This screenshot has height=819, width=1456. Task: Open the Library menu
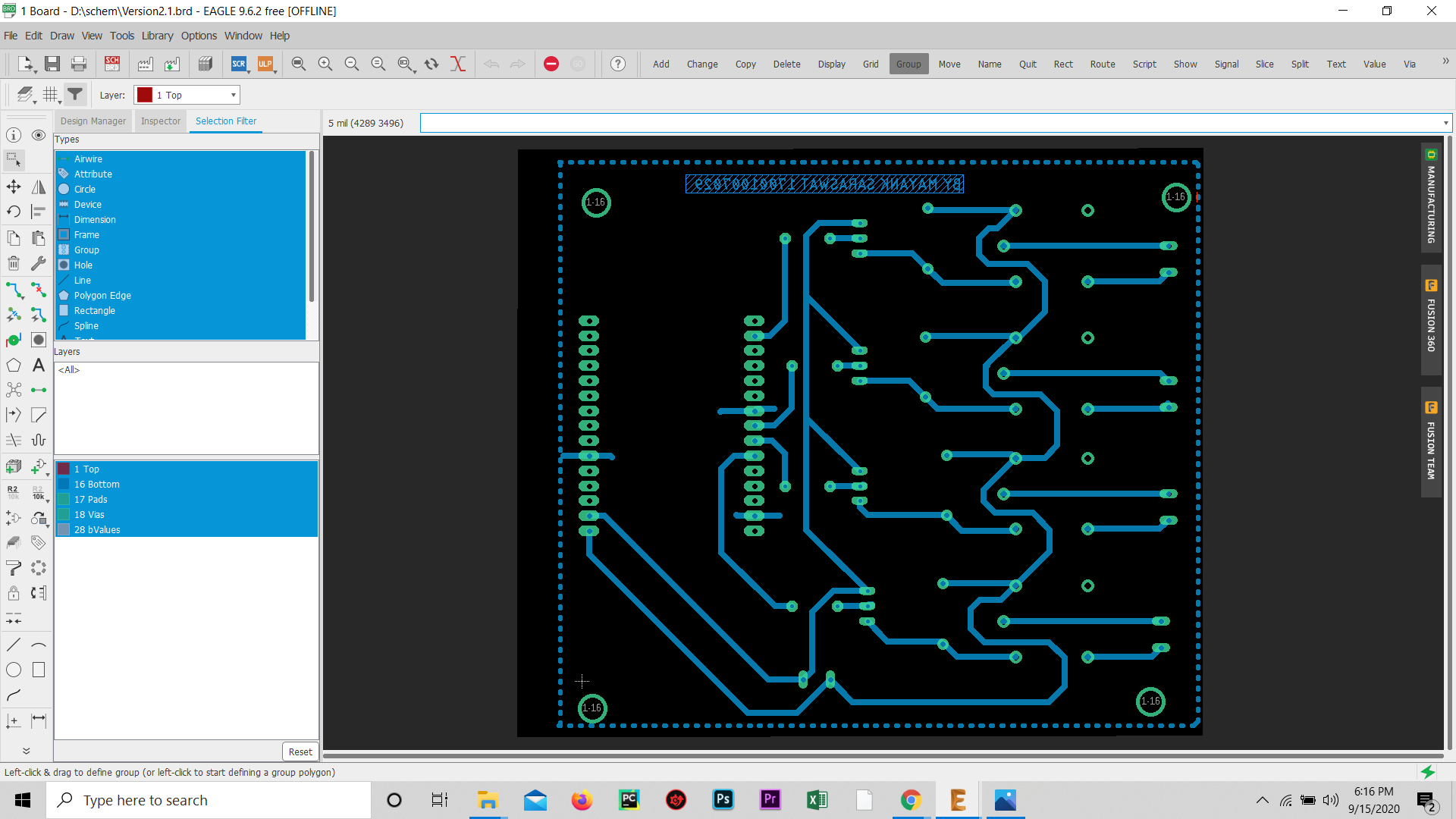tap(157, 35)
